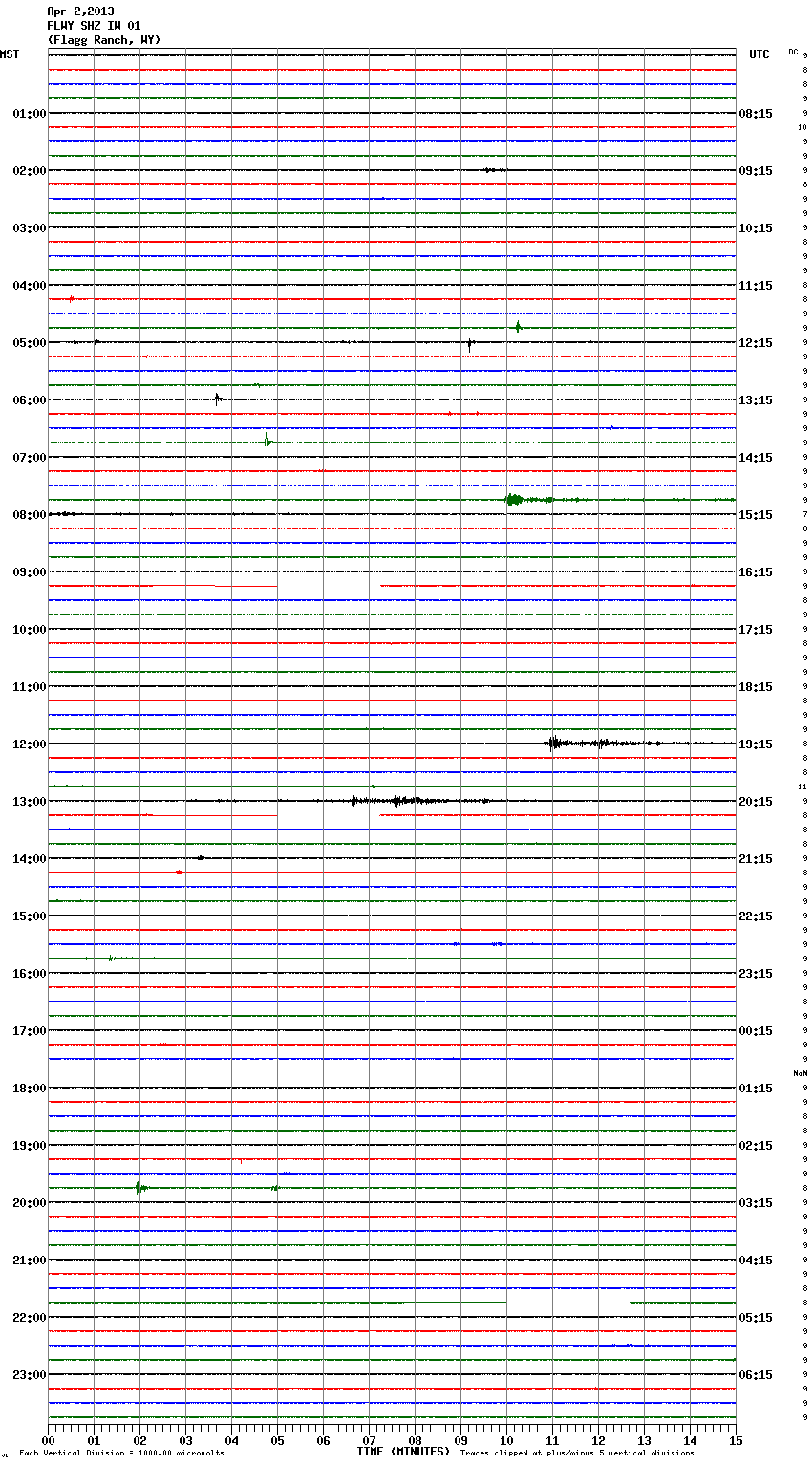Click minute "00" on the bottom axis
Image resolution: width=812 pixels, height=1466 pixels.
[48, 1440]
